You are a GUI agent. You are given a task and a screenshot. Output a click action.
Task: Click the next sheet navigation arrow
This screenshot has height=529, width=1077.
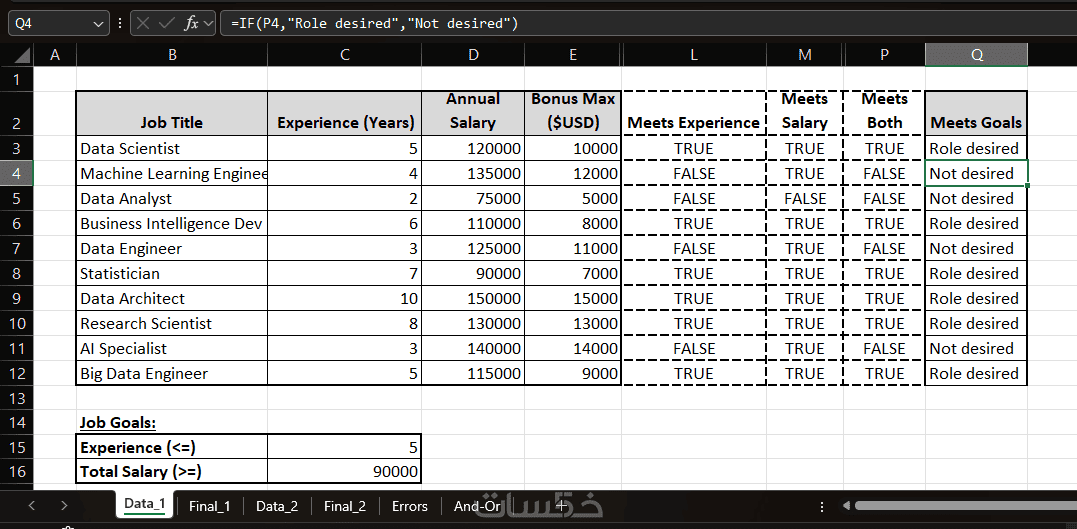point(64,506)
